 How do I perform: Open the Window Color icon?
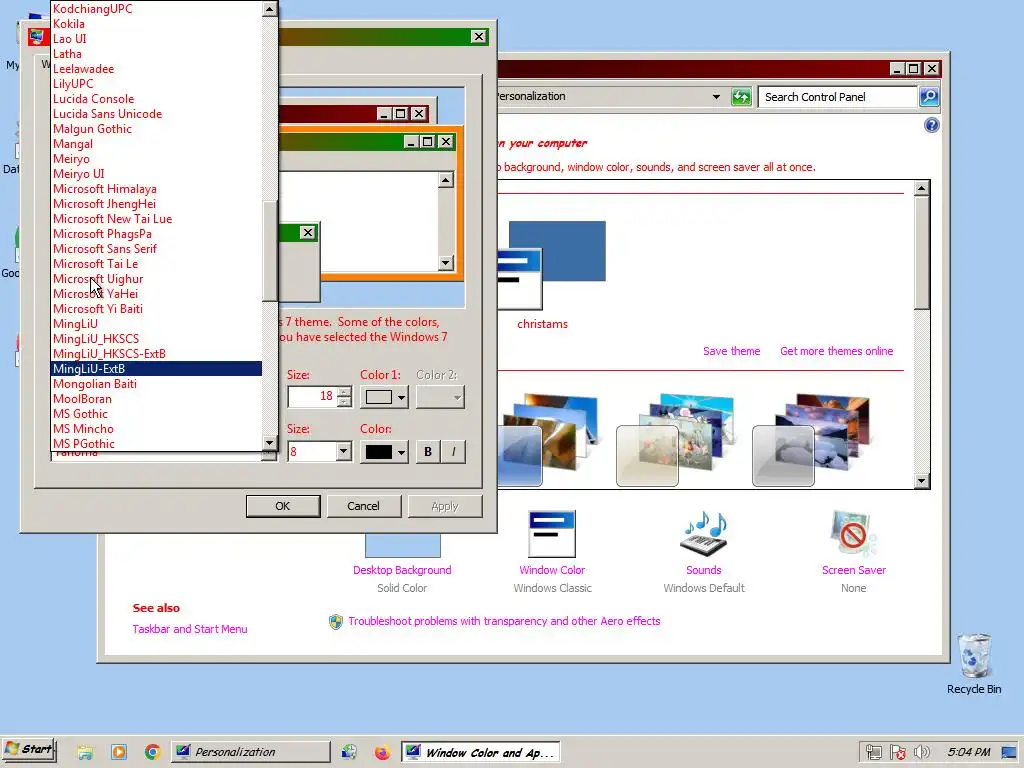(x=552, y=534)
